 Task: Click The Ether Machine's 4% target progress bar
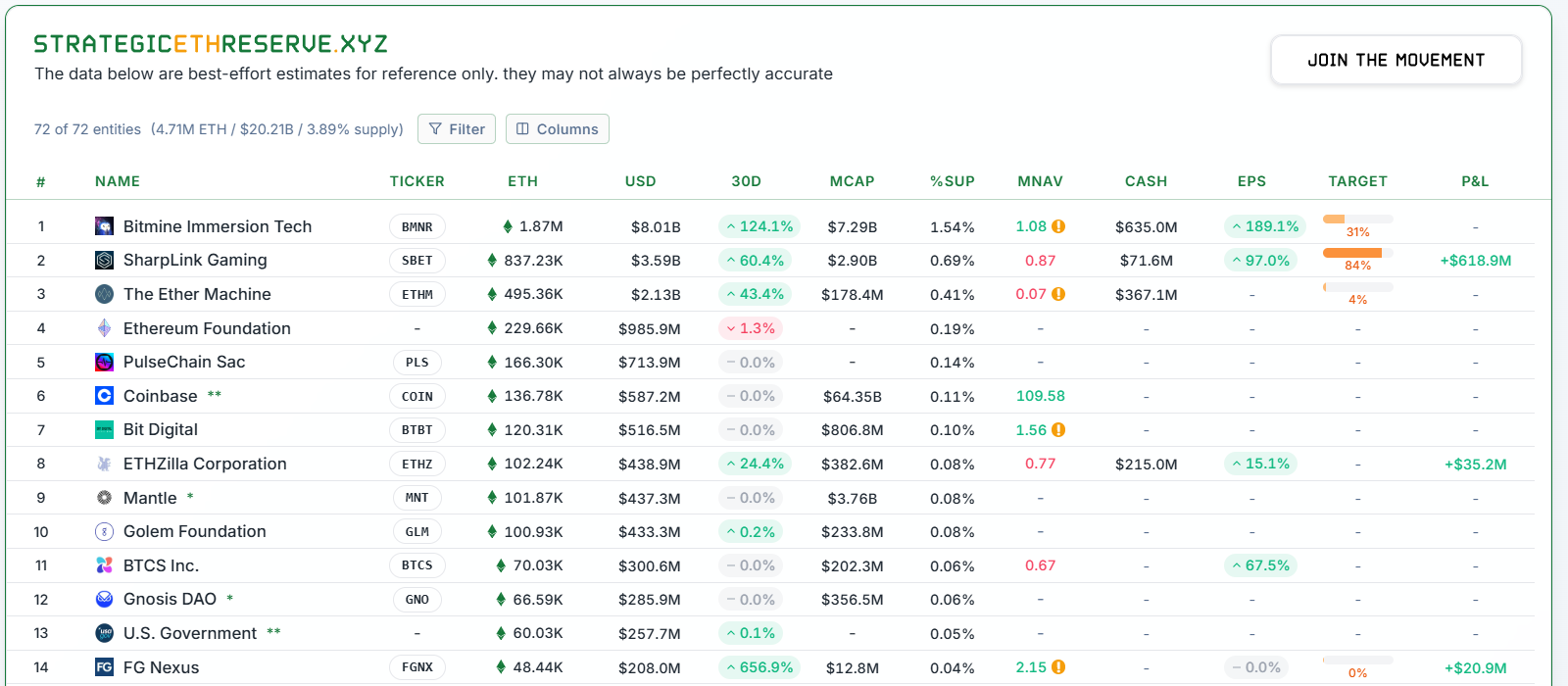(x=1358, y=287)
